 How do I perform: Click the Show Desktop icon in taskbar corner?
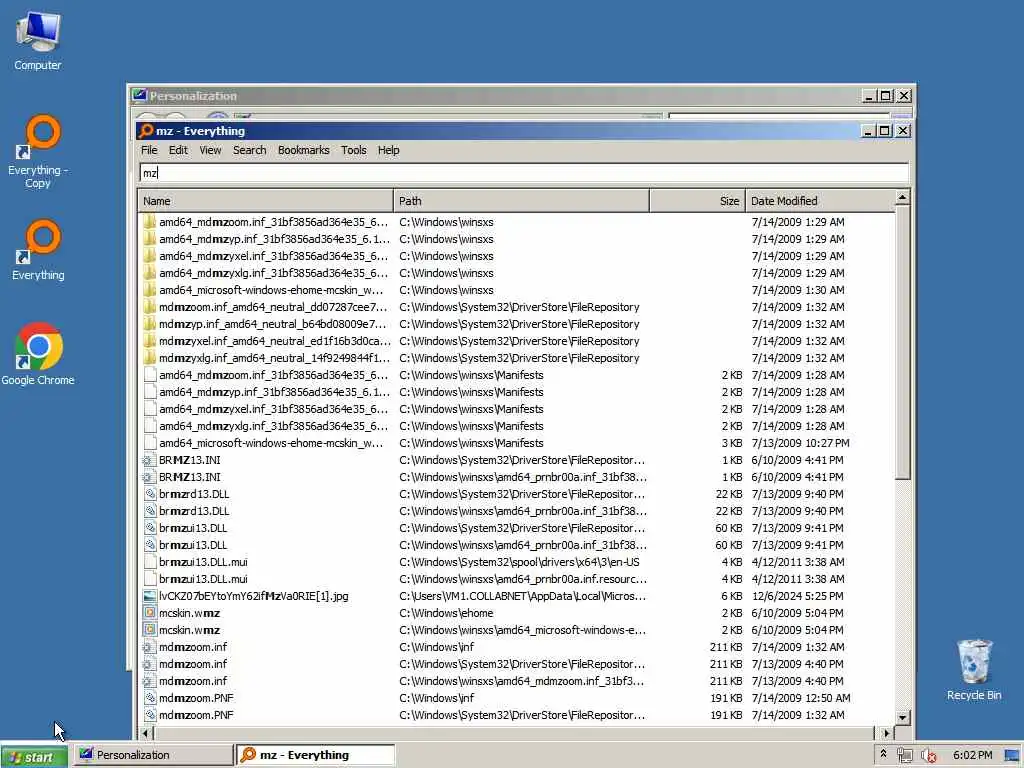(1013, 756)
